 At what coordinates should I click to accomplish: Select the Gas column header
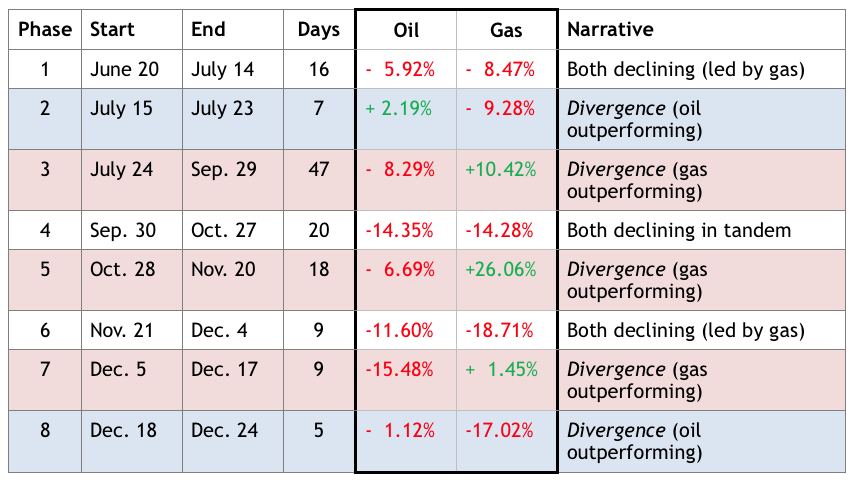coord(505,30)
